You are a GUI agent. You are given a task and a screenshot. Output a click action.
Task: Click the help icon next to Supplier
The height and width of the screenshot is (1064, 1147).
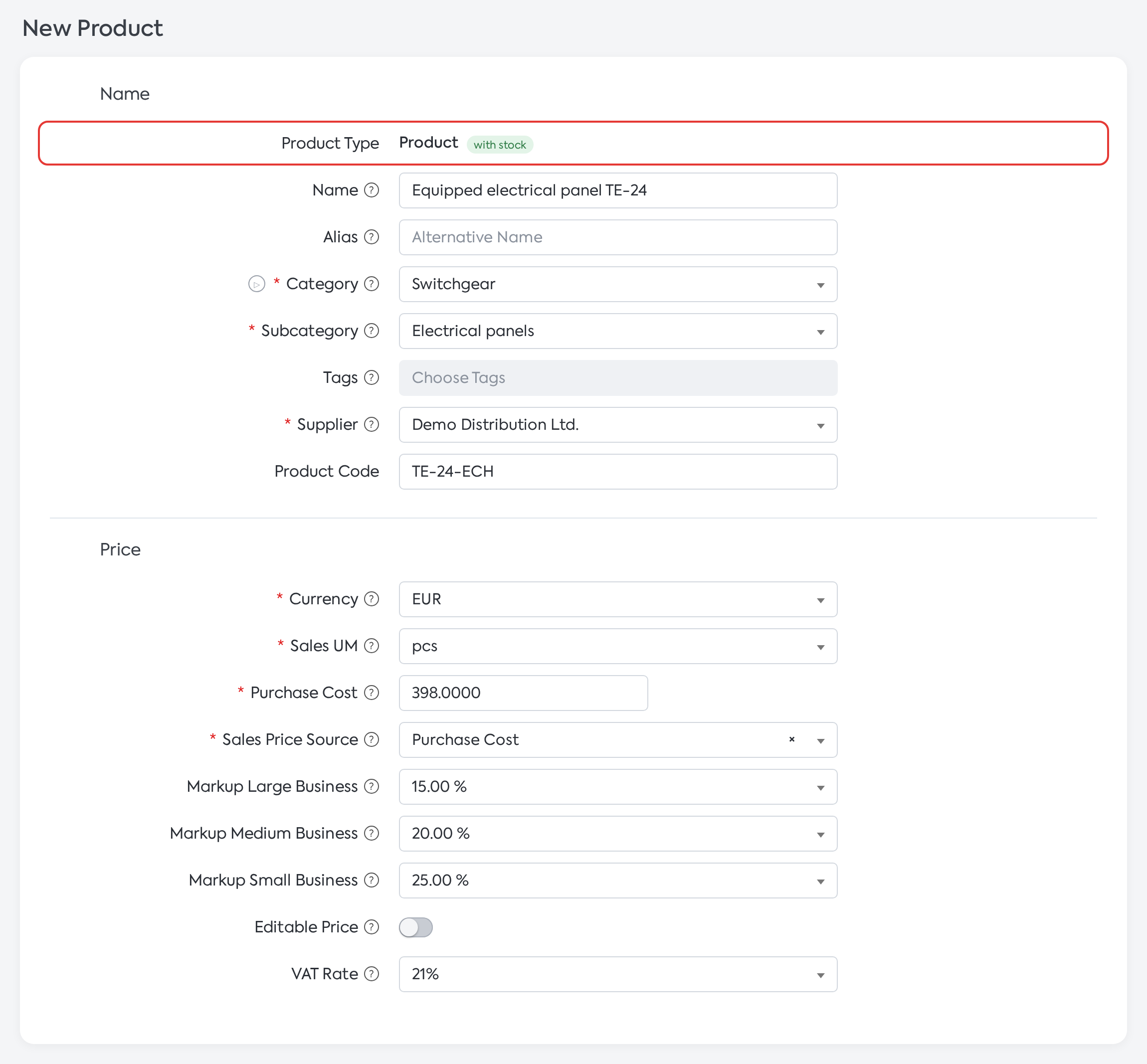point(372,424)
